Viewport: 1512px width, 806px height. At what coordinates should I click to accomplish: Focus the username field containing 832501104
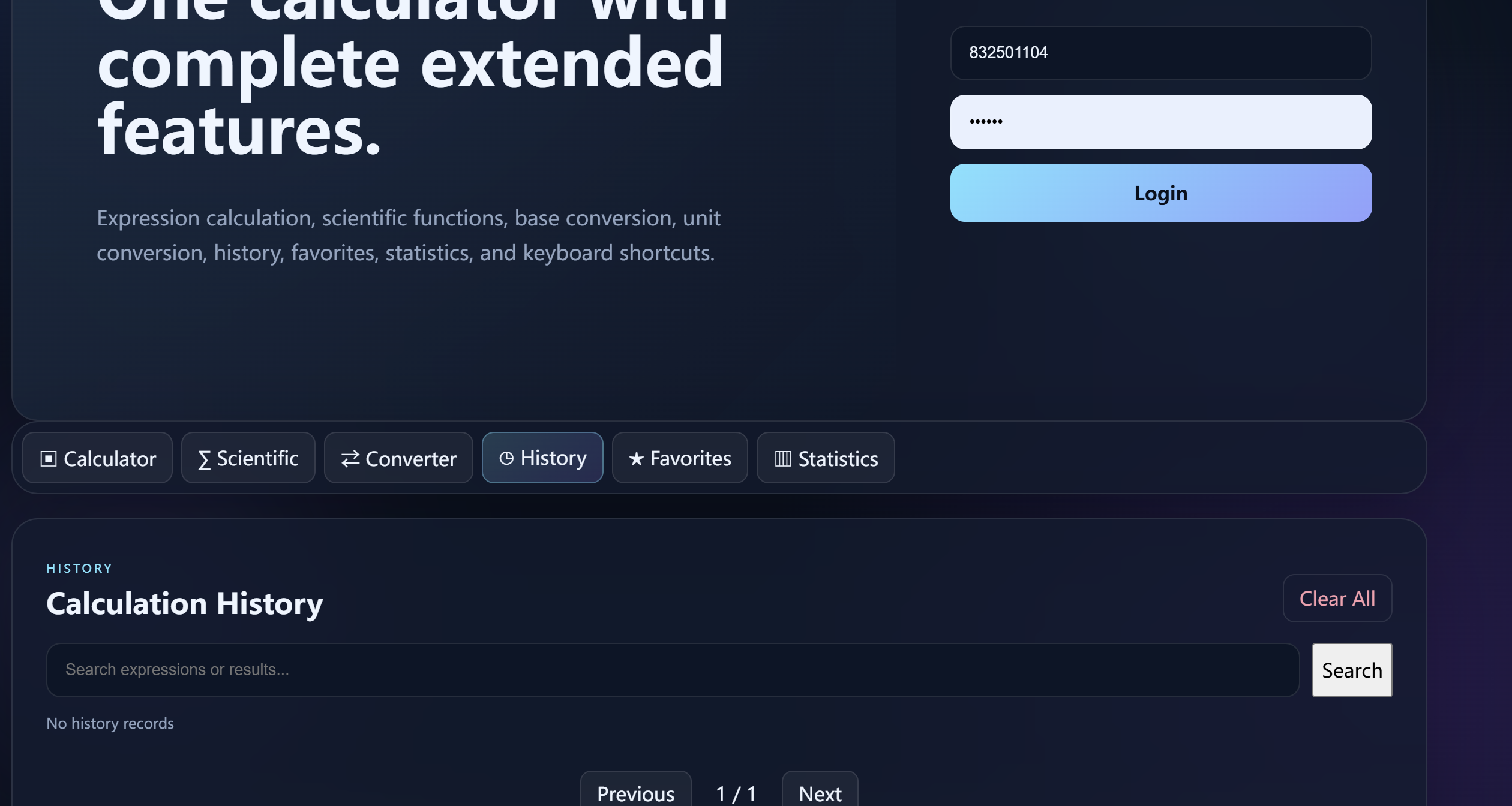tap(1160, 53)
